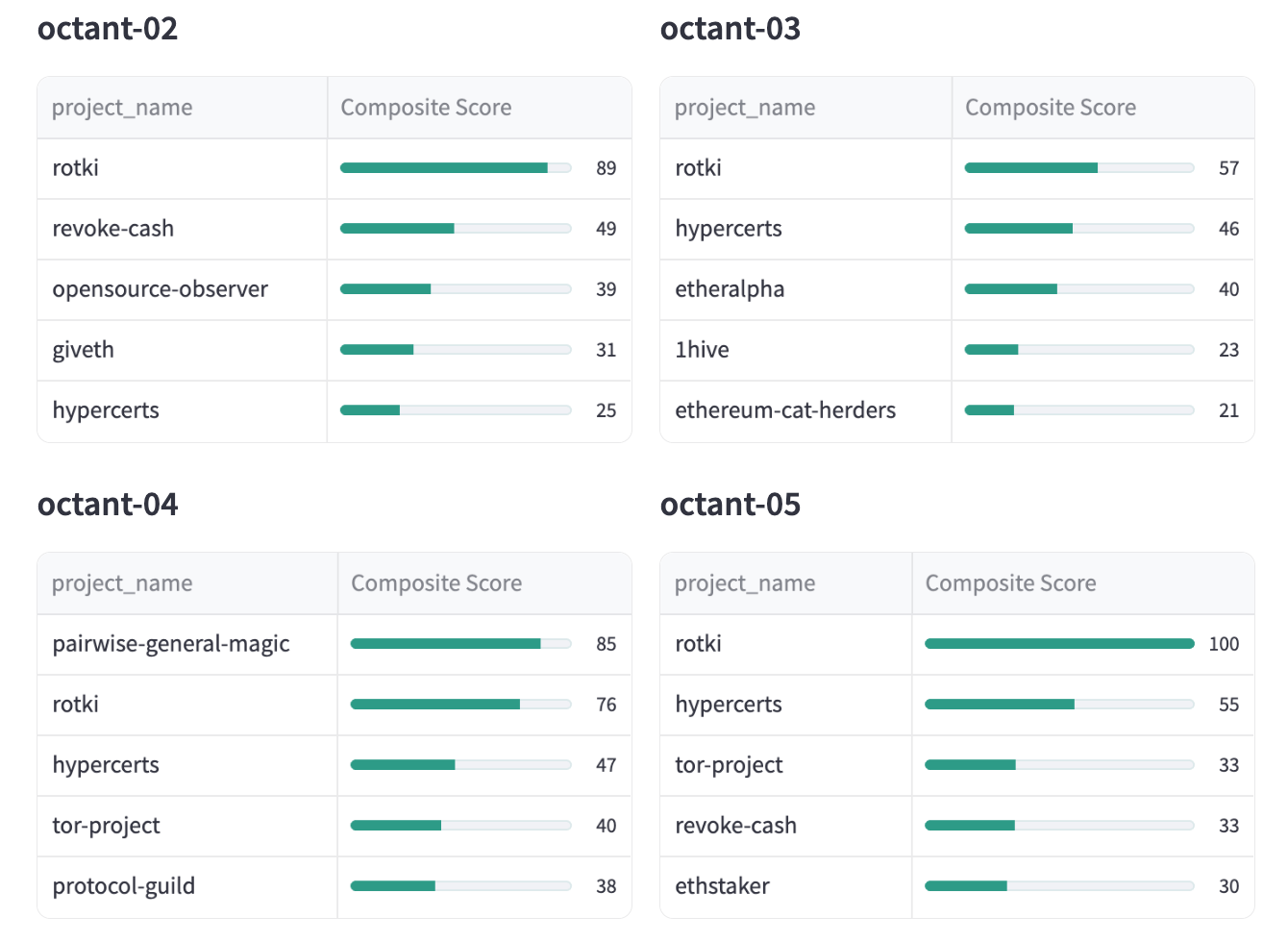Click pairwise-general-magic in octant-04
The image size is (1288, 942).
pos(171,644)
